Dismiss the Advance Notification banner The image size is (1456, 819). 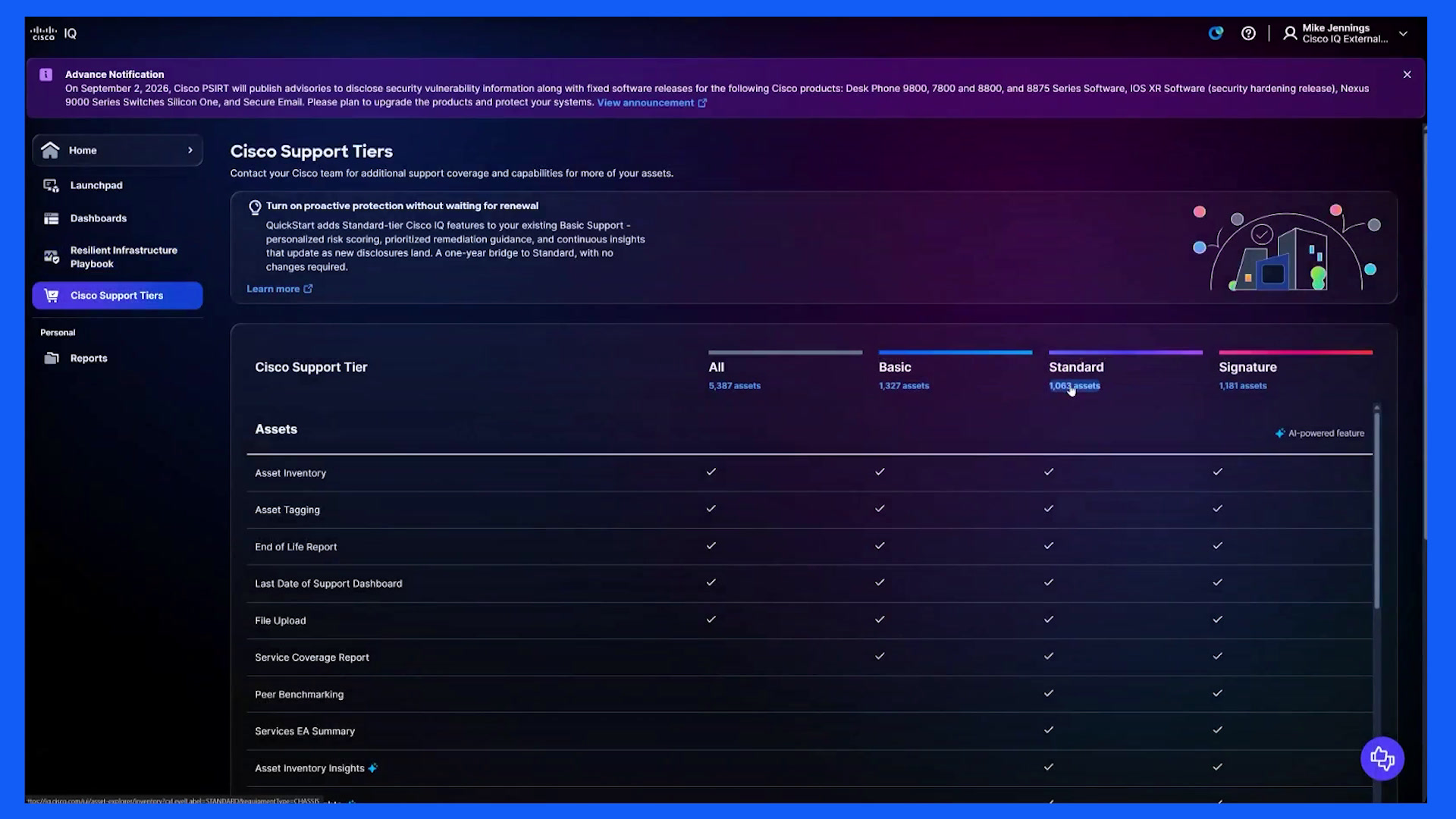[1407, 74]
